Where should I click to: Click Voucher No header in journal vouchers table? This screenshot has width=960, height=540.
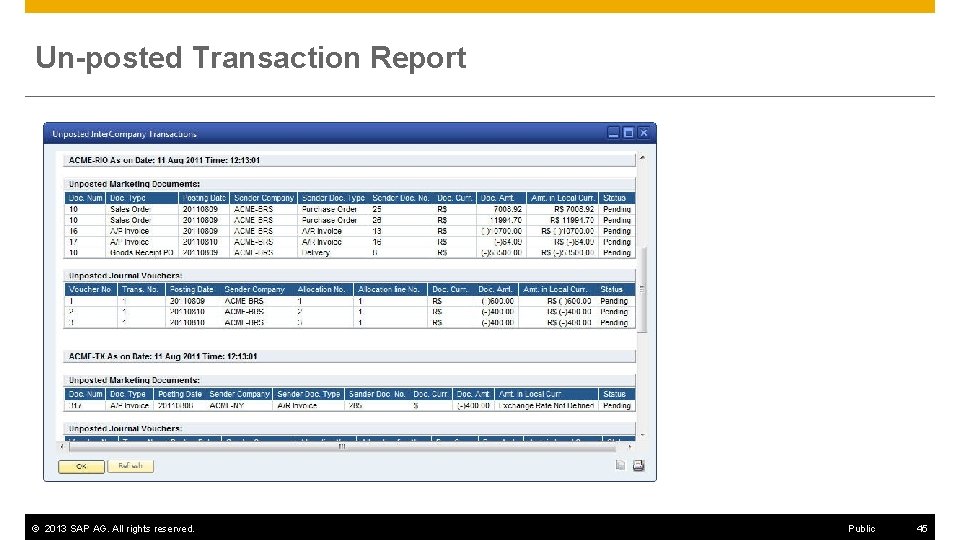tap(91, 290)
